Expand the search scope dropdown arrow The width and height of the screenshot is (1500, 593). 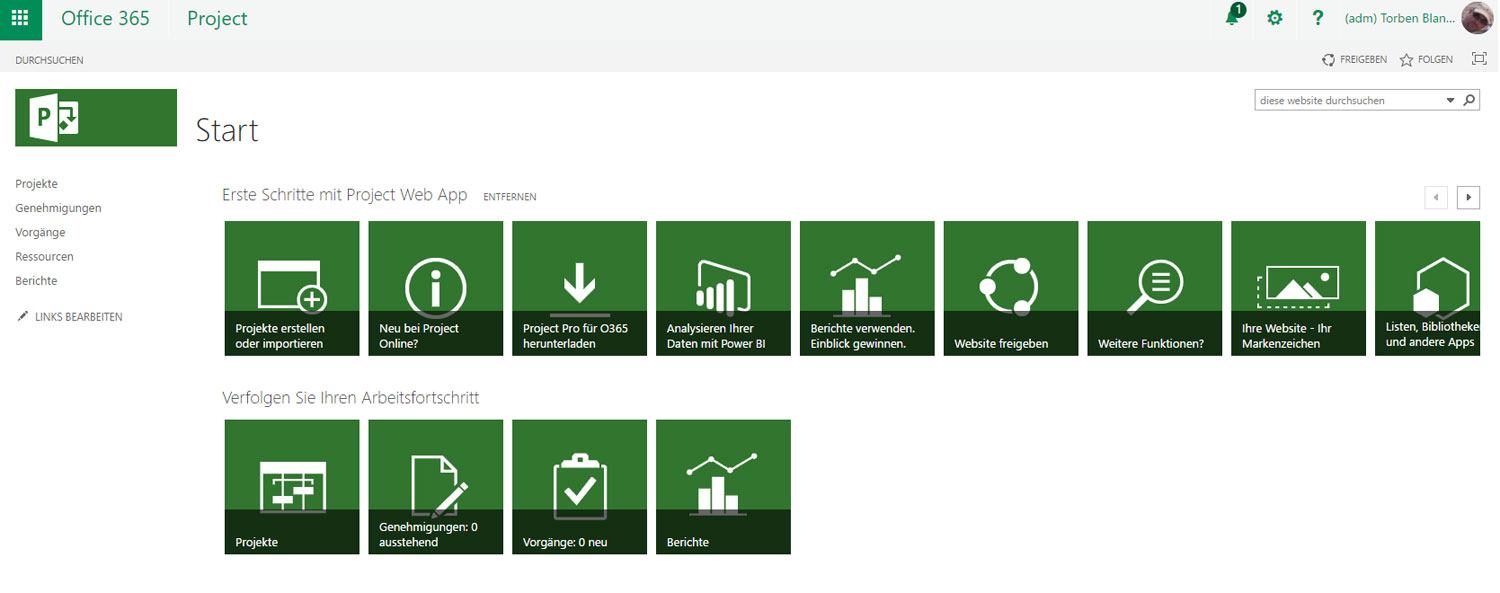click(1451, 100)
